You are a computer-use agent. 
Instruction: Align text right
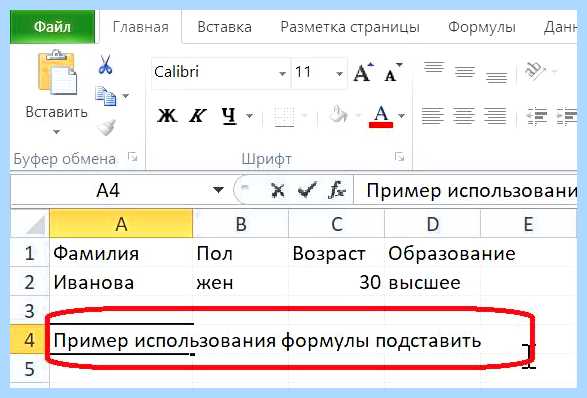pyautogui.click(x=495, y=116)
